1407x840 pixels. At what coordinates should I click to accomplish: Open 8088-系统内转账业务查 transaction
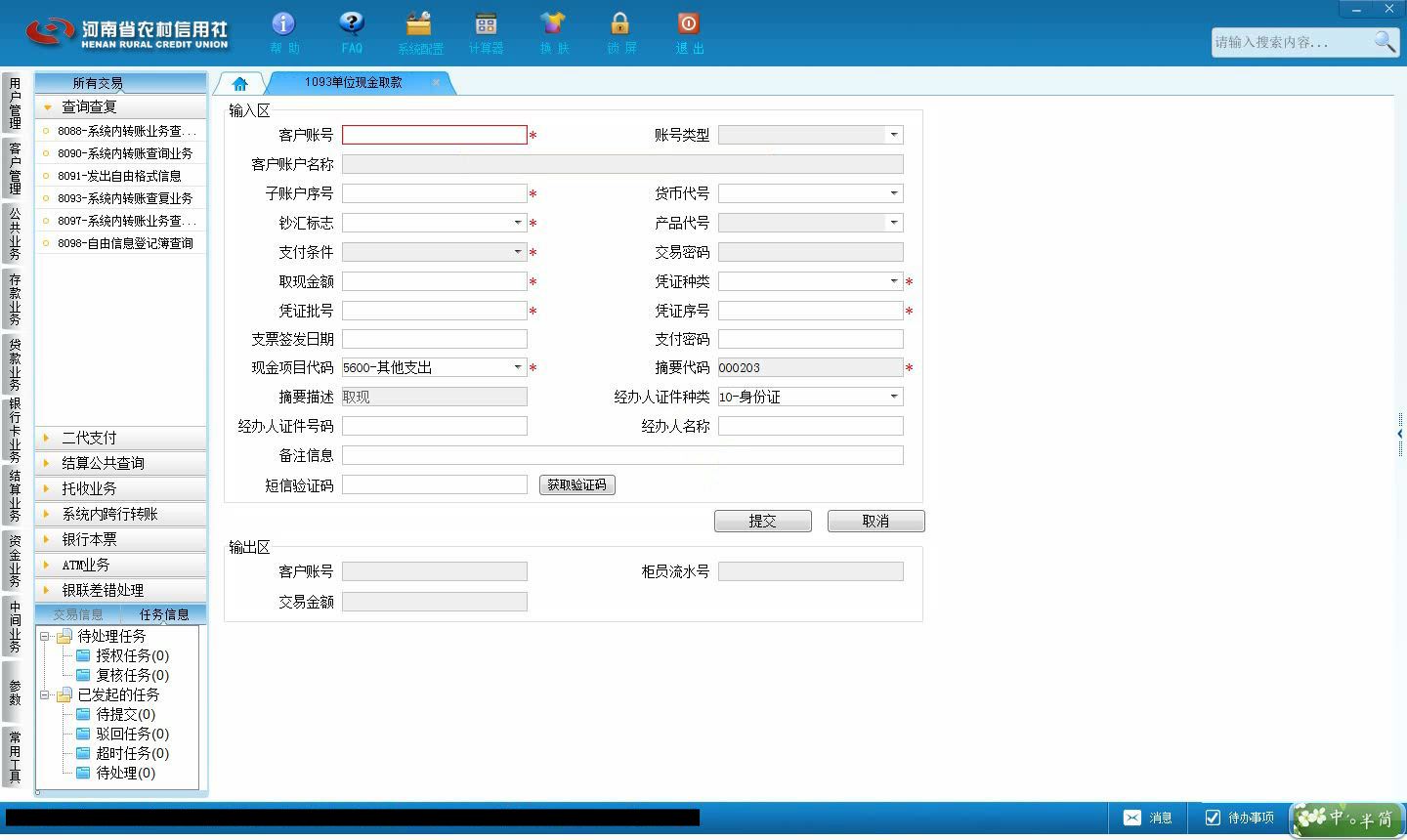click(121, 131)
